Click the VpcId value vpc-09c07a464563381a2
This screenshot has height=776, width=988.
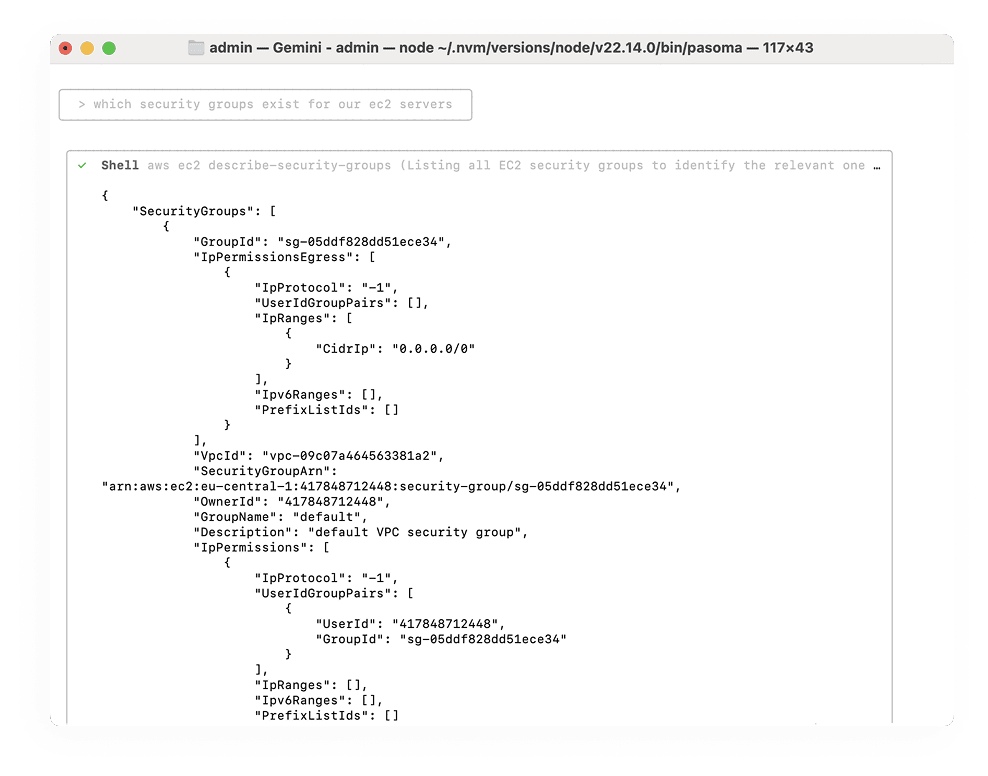pos(352,455)
